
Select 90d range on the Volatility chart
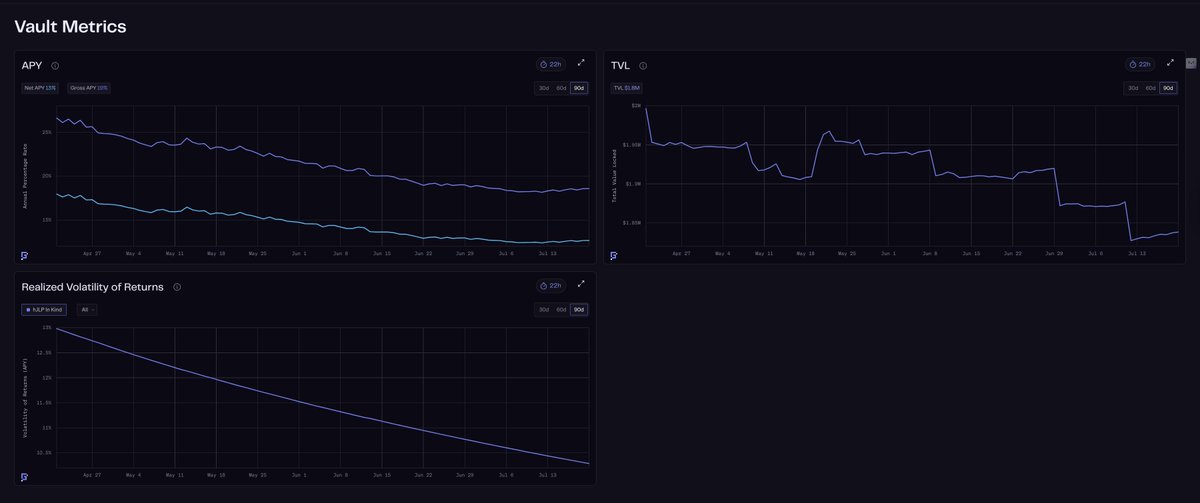(x=579, y=310)
